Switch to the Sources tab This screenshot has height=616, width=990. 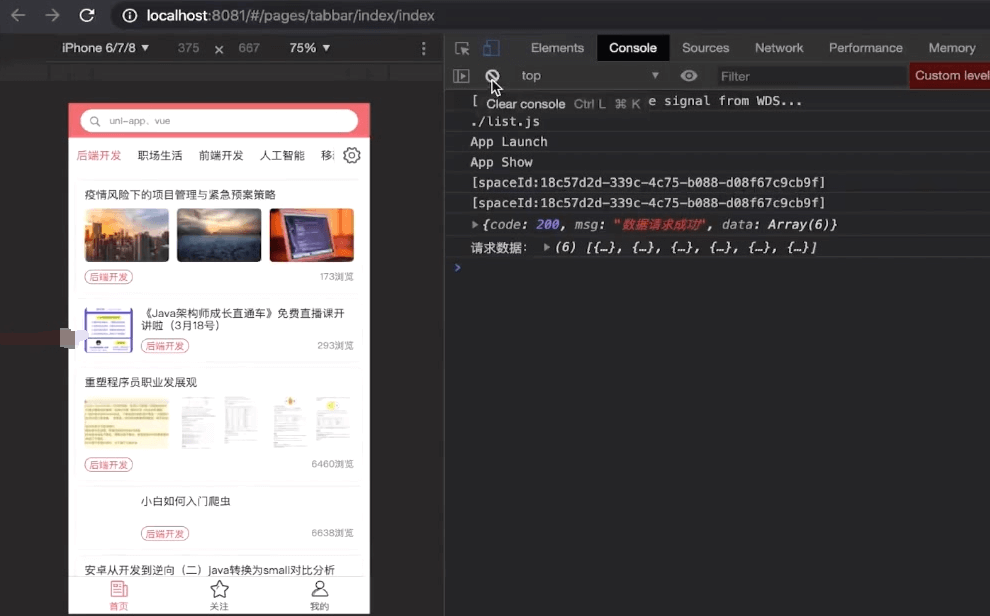click(x=705, y=48)
